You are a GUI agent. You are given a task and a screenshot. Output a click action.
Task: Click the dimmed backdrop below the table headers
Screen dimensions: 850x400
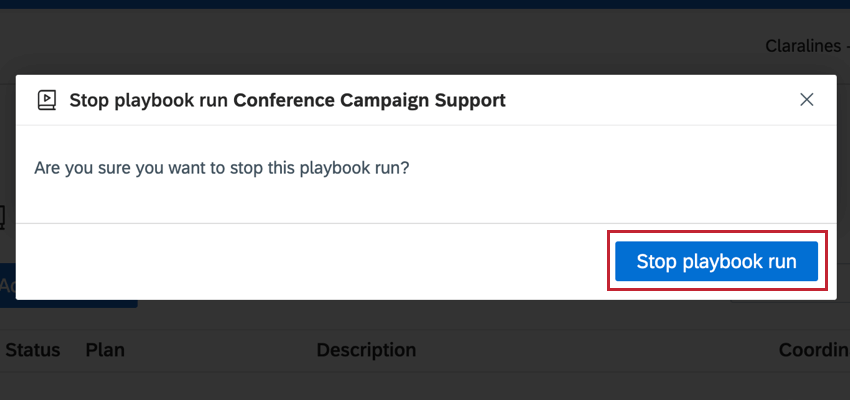click(x=425, y=386)
